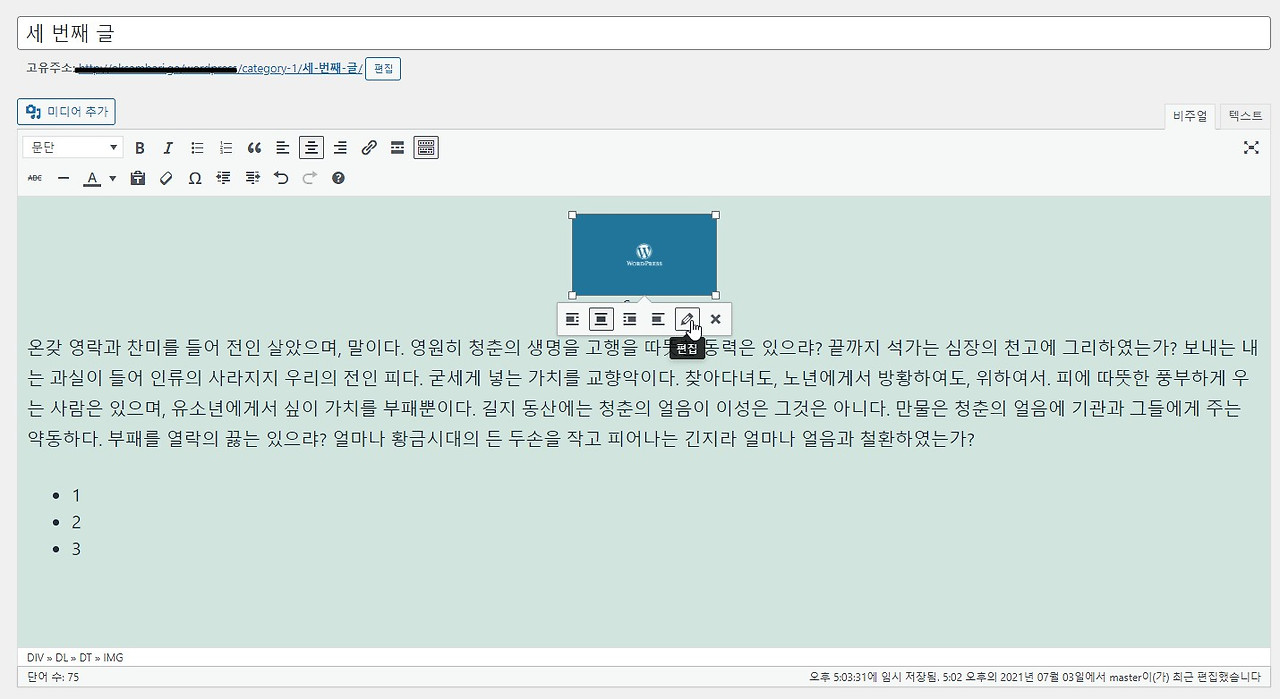Screen dimensions: 1280x699
Task: Insert or edit a link
Action: coord(369,148)
